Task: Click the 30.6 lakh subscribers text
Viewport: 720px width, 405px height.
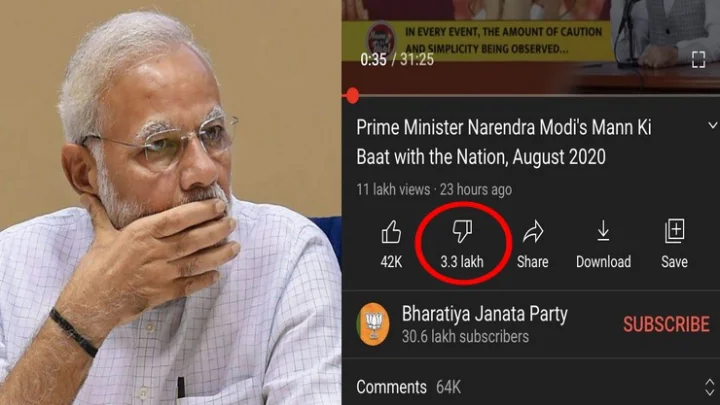Action: (x=465, y=337)
